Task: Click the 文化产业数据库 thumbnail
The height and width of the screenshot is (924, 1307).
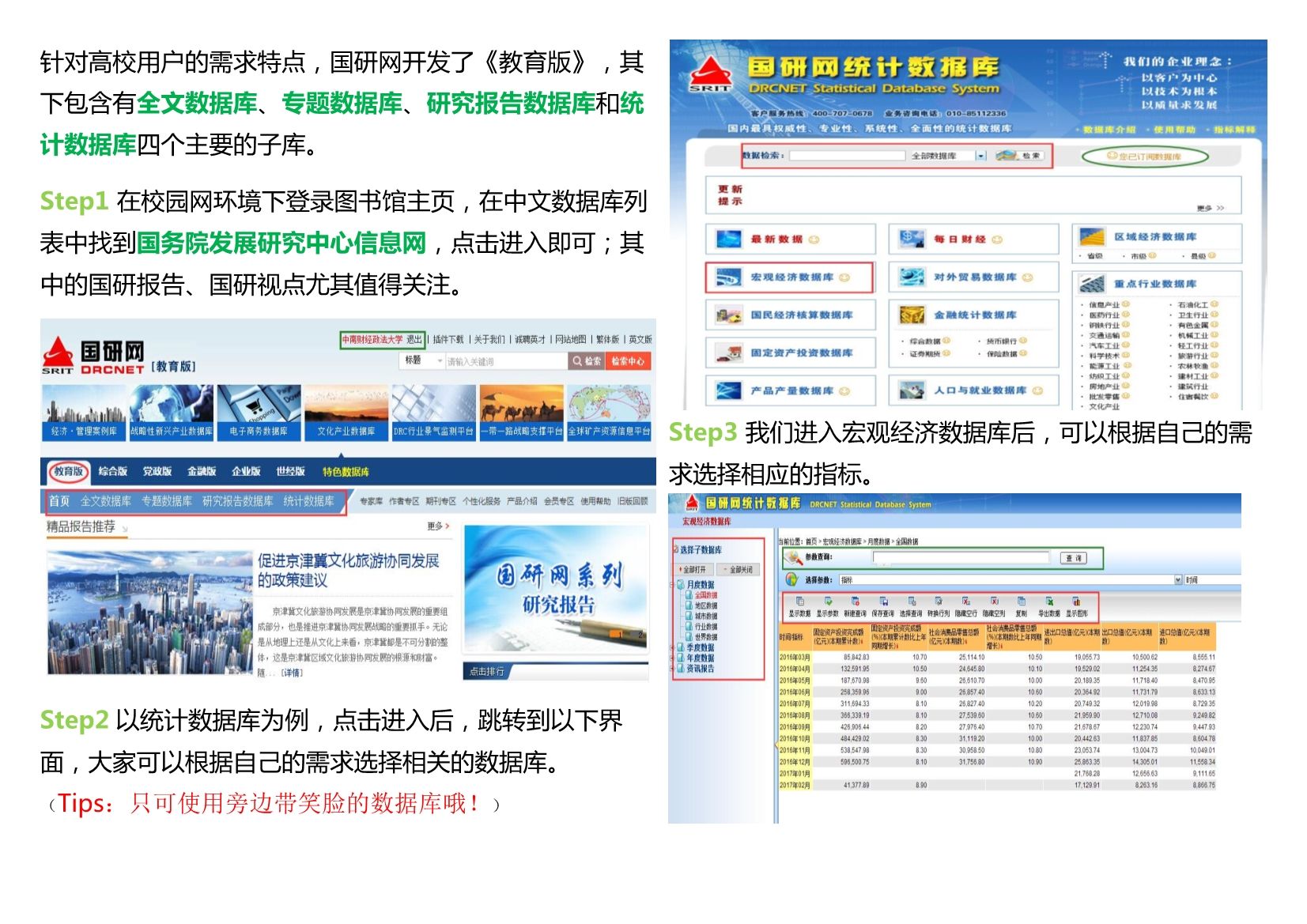Action: pos(346,413)
